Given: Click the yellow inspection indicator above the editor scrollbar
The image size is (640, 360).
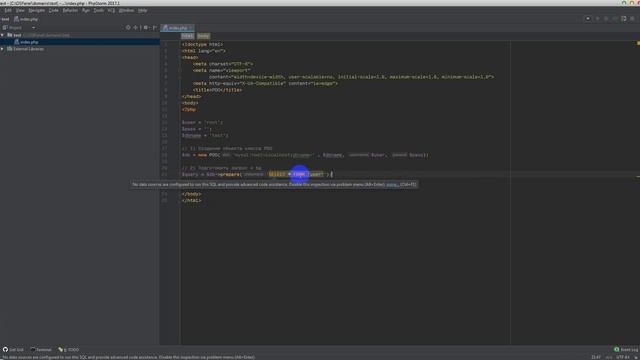Looking at the screenshot, I should (x=638, y=43).
